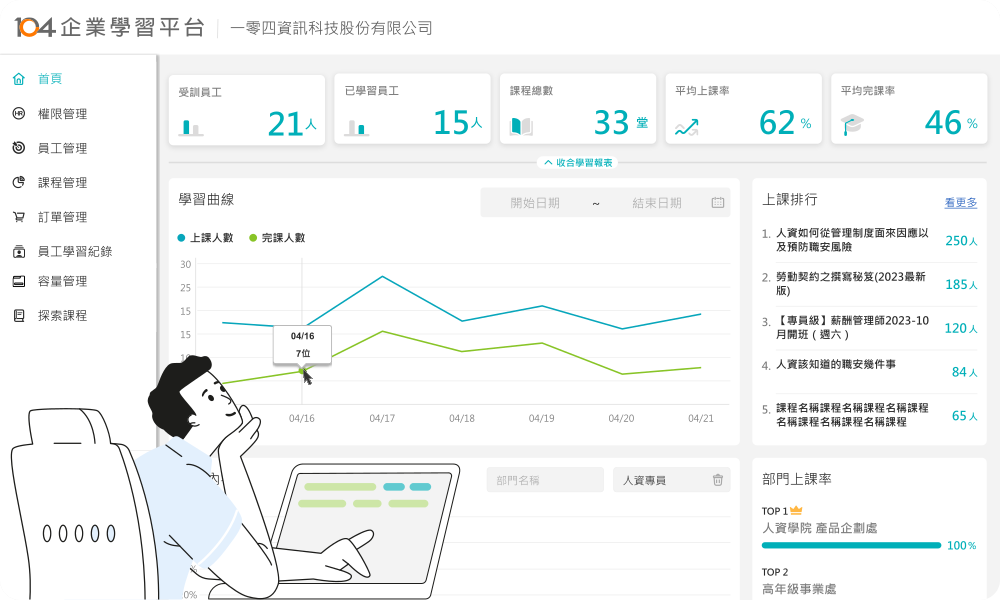Click the 訂單管理 cart icon

click(18, 217)
